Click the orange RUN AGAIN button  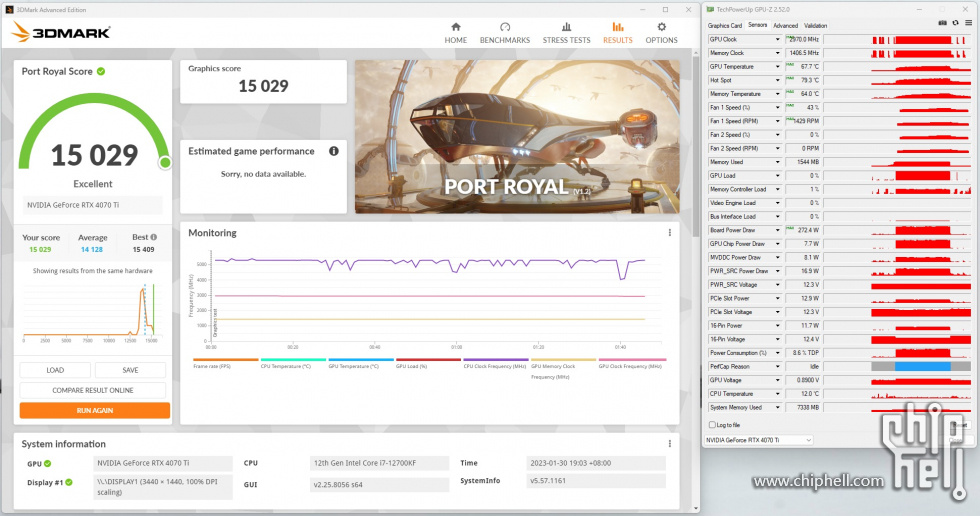click(x=94, y=410)
